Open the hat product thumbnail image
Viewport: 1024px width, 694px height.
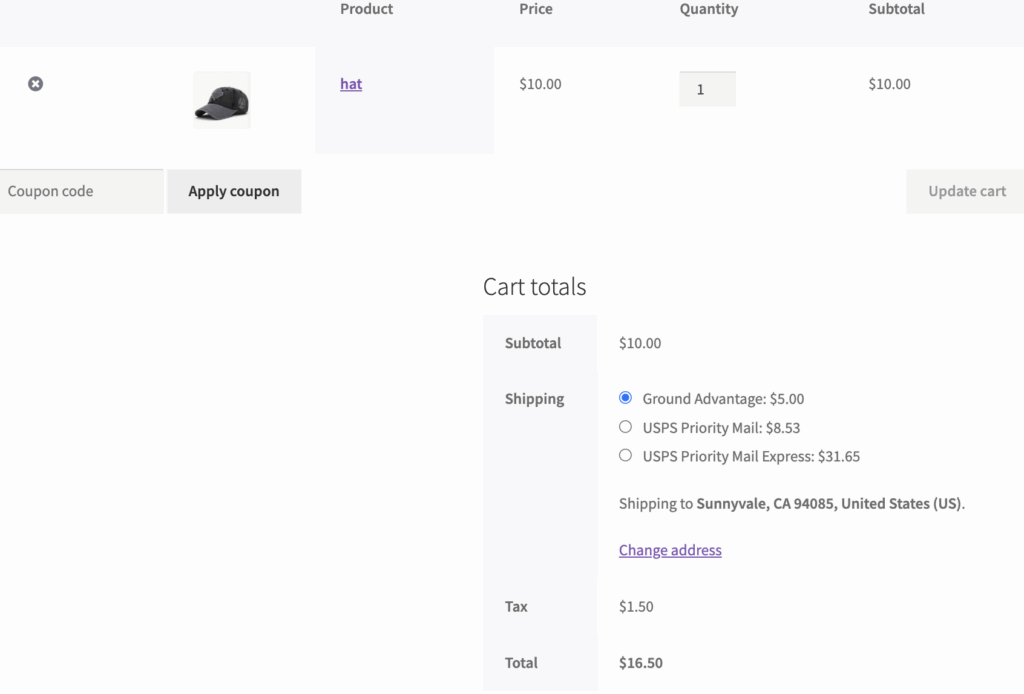(221, 100)
